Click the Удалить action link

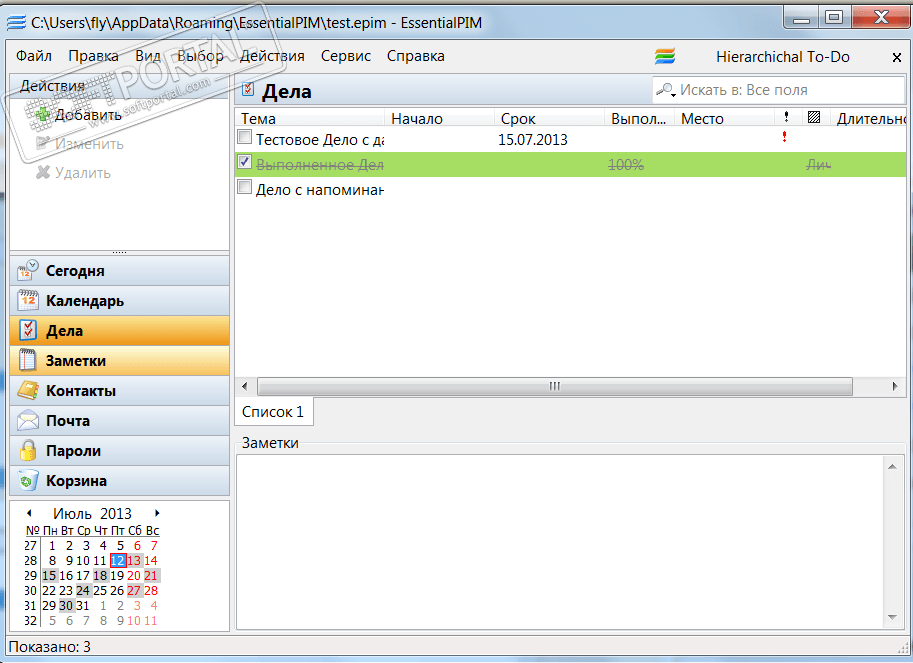83,173
